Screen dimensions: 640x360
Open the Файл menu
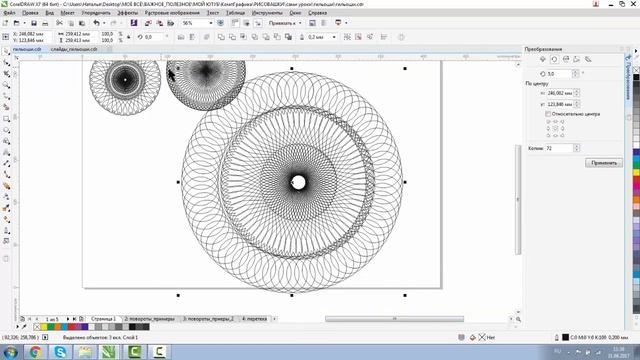point(9,13)
